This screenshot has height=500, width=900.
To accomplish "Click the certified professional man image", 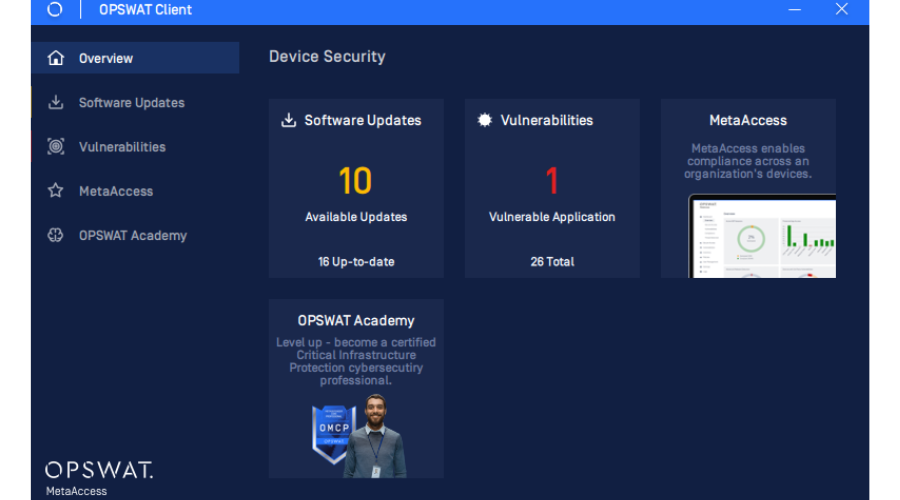I will click(375, 436).
